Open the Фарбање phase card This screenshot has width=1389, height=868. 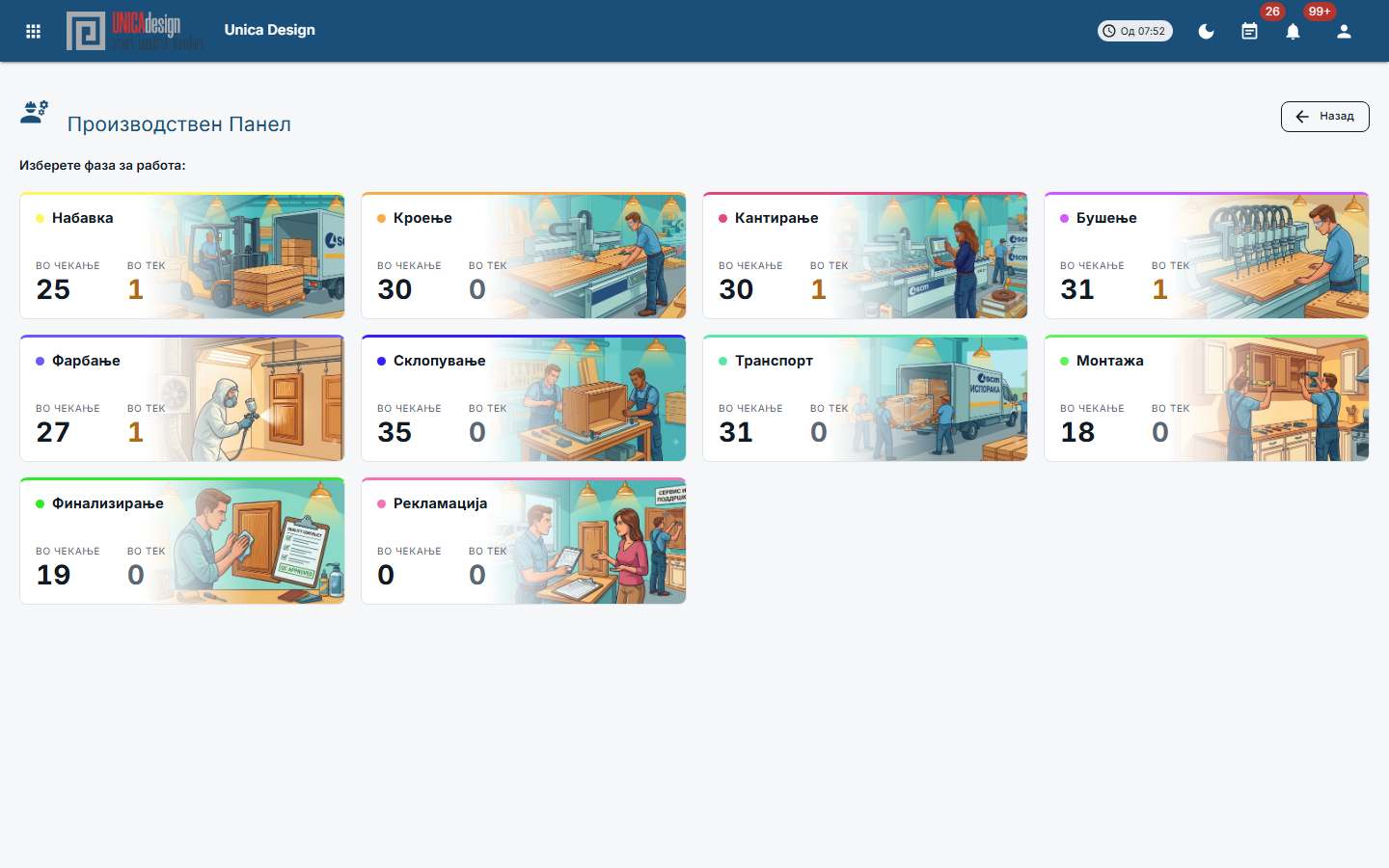[182, 398]
